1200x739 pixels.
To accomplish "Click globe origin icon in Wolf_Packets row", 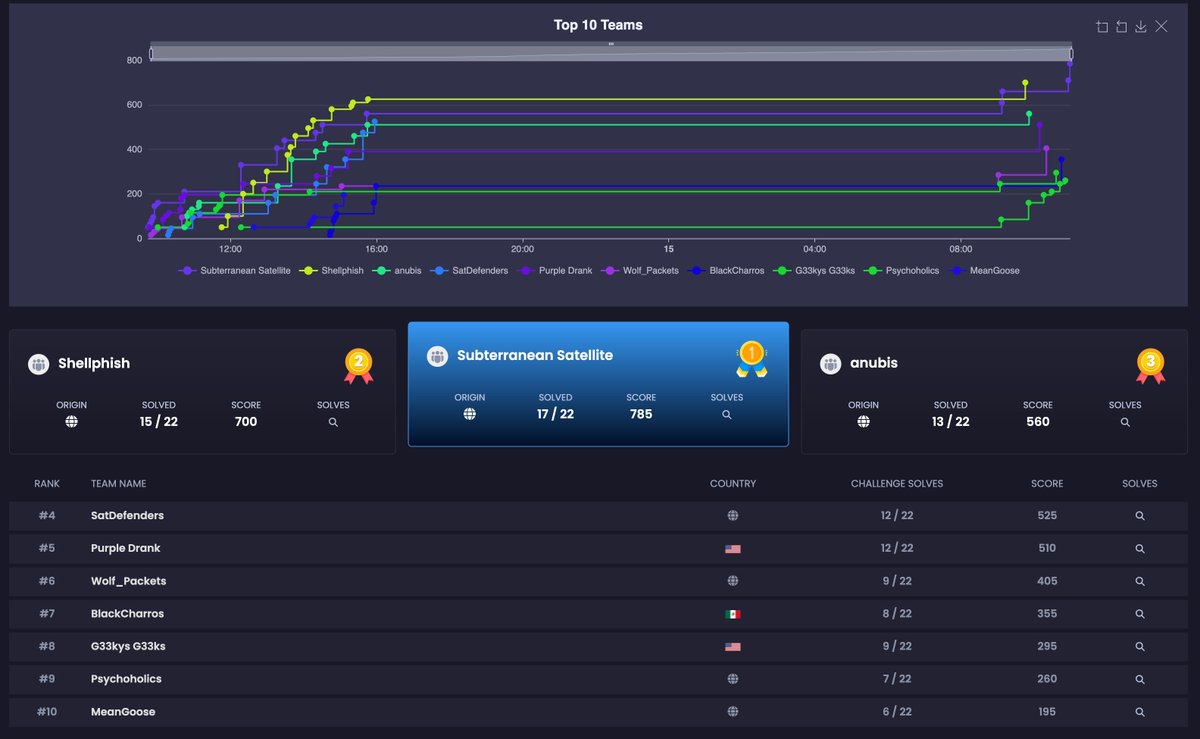I will pyautogui.click(x=733, y=580).
